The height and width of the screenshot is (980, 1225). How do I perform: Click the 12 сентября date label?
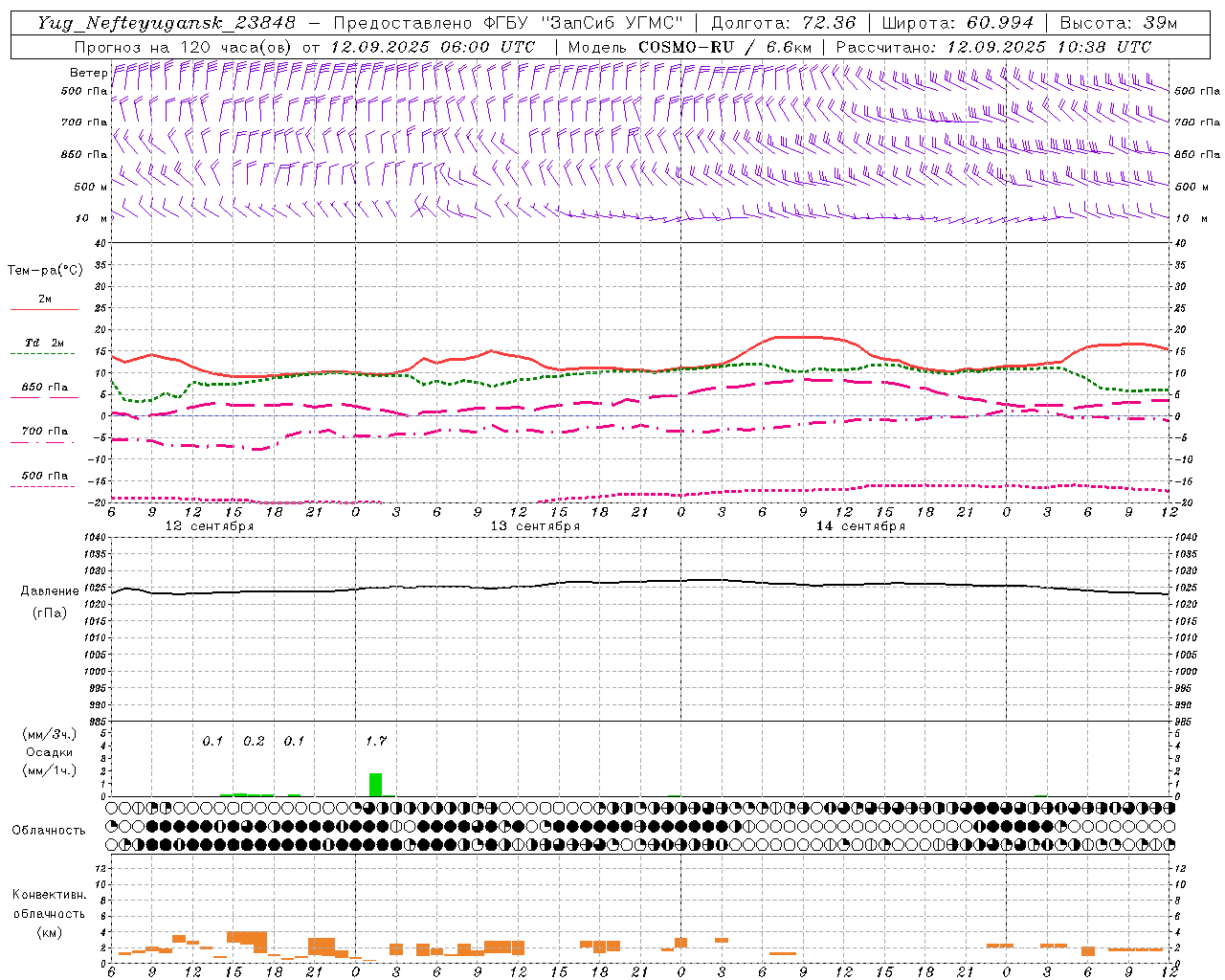210,526
